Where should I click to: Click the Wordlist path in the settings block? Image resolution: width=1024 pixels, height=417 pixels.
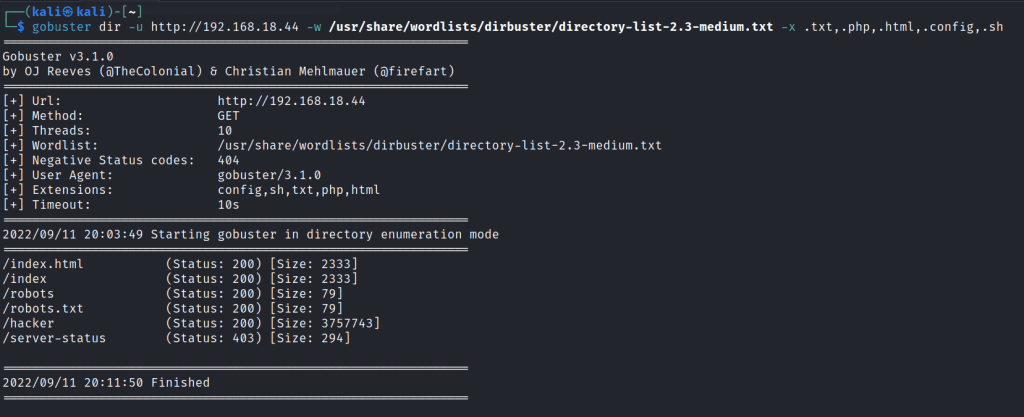click(x=439, y=146)
